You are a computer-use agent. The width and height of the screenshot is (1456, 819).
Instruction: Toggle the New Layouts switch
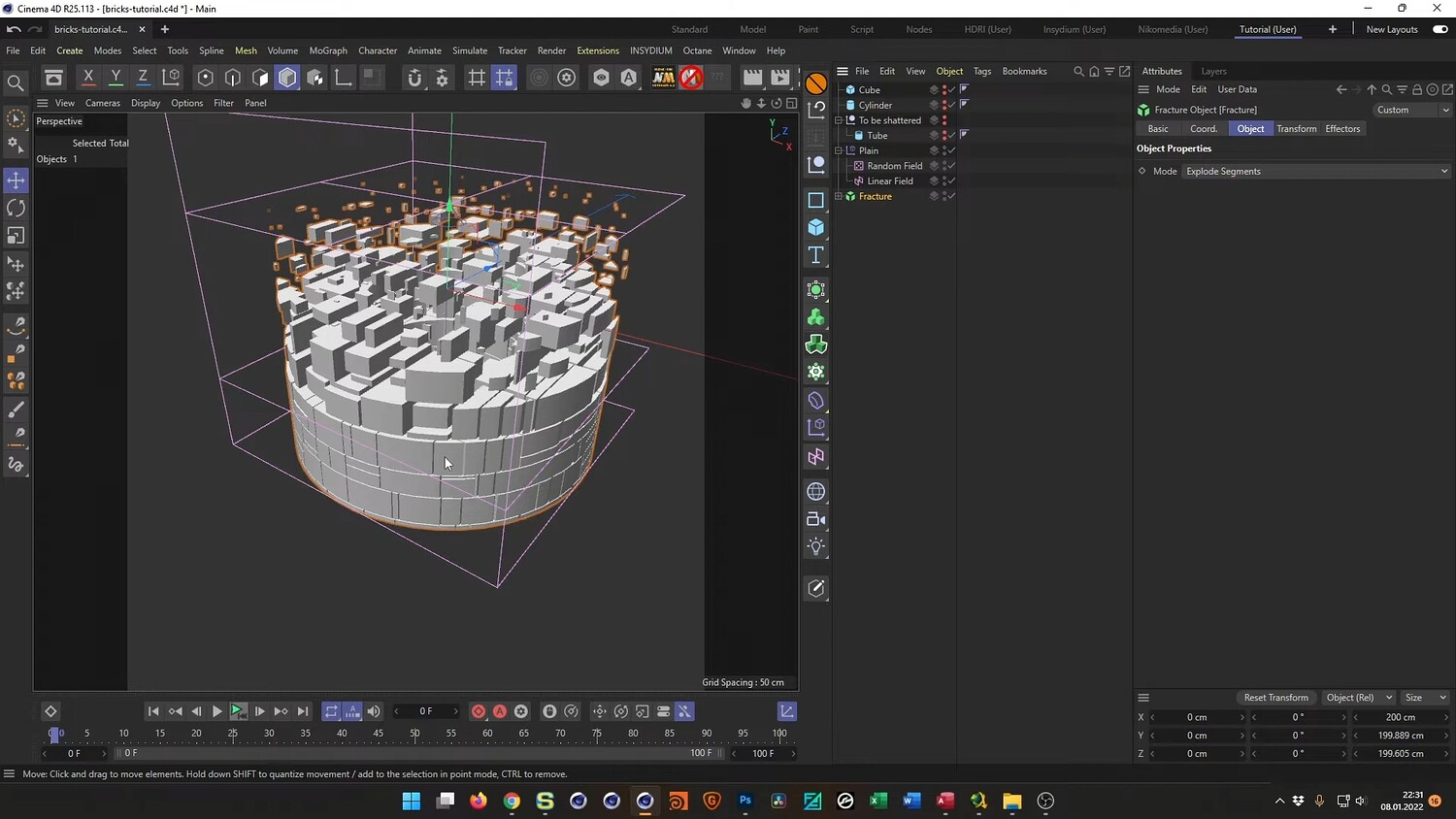[1440, 29]
